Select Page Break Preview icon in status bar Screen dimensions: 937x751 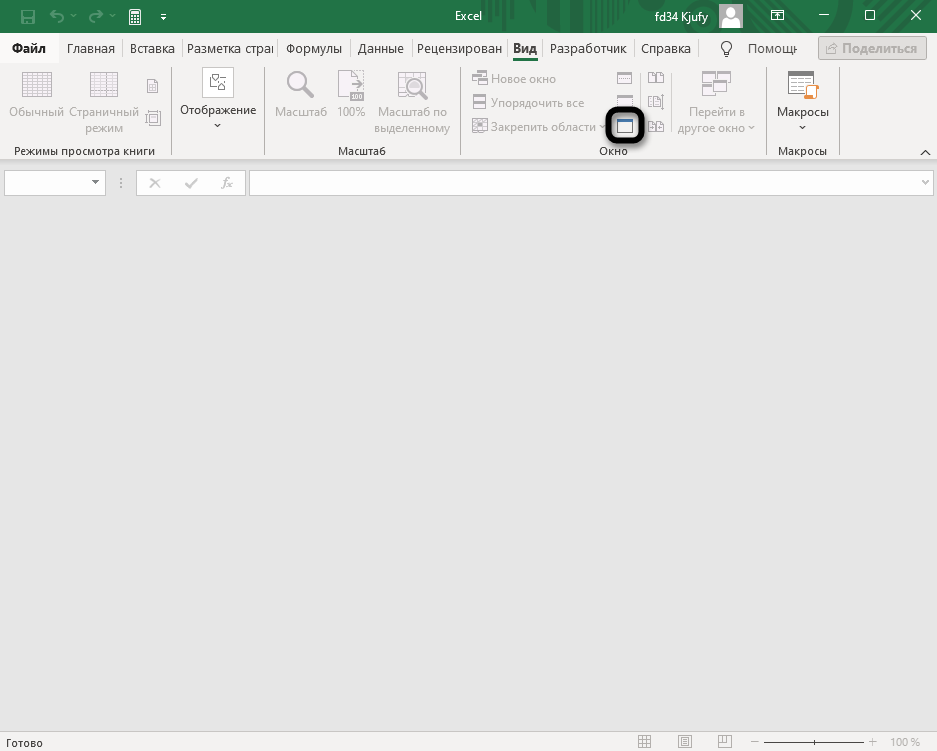click(724, 741)
